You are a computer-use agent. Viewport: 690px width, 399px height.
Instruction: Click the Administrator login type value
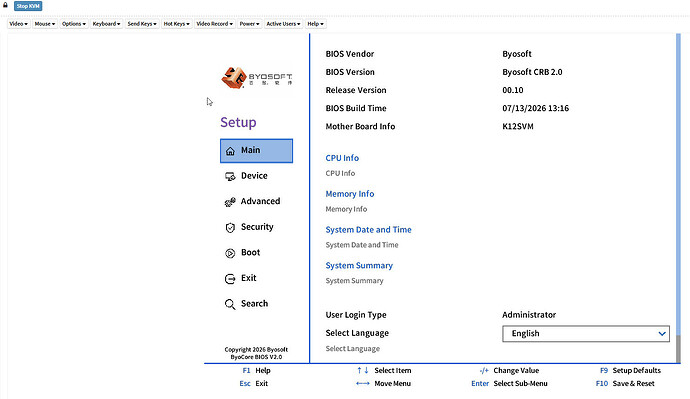(x=529, y=315)
